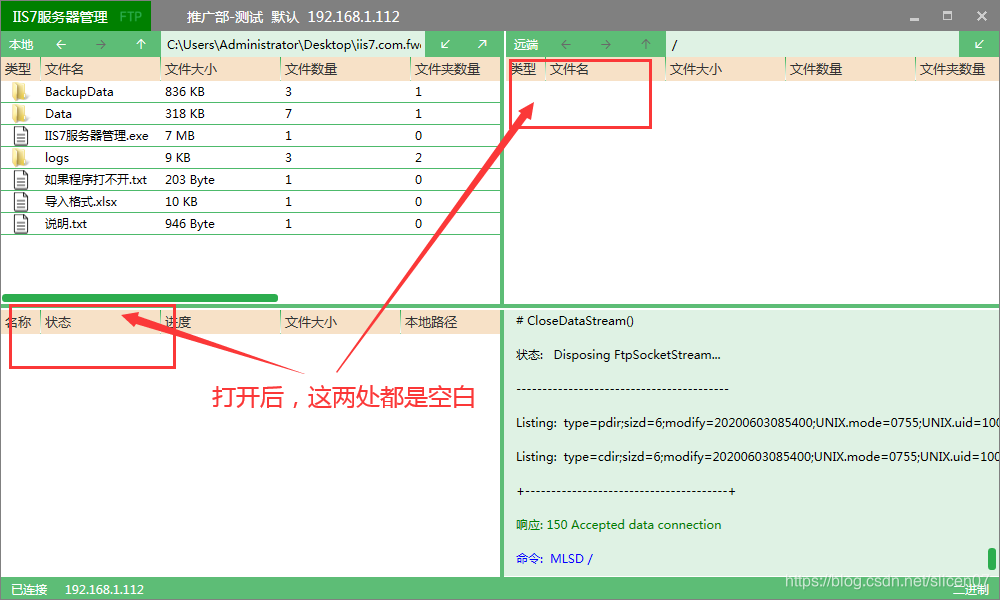
Task: Select the IIS7服务器管理.exe file name
Action: [x=96, y=136]
